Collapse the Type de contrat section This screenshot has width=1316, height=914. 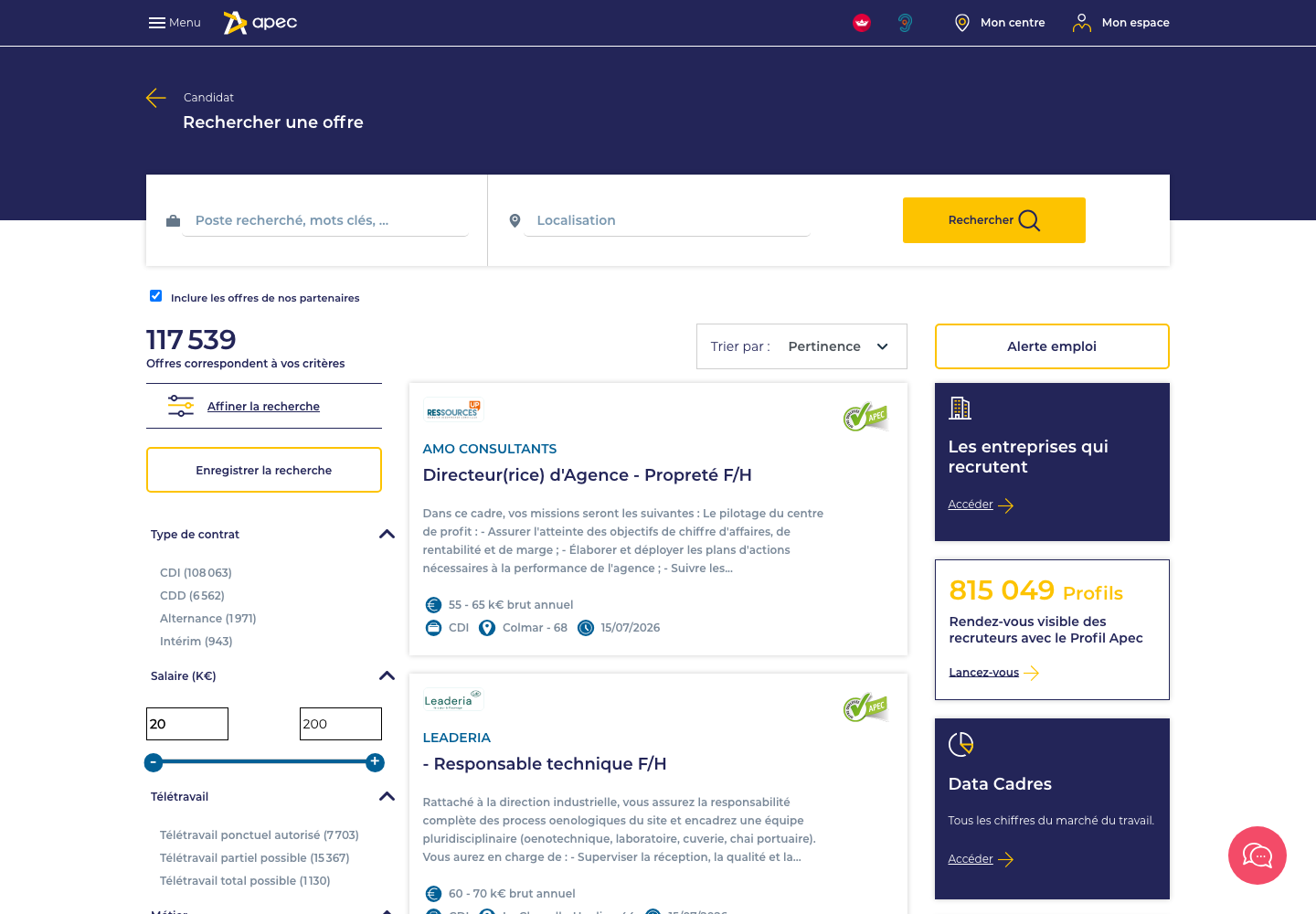[387, 535]
